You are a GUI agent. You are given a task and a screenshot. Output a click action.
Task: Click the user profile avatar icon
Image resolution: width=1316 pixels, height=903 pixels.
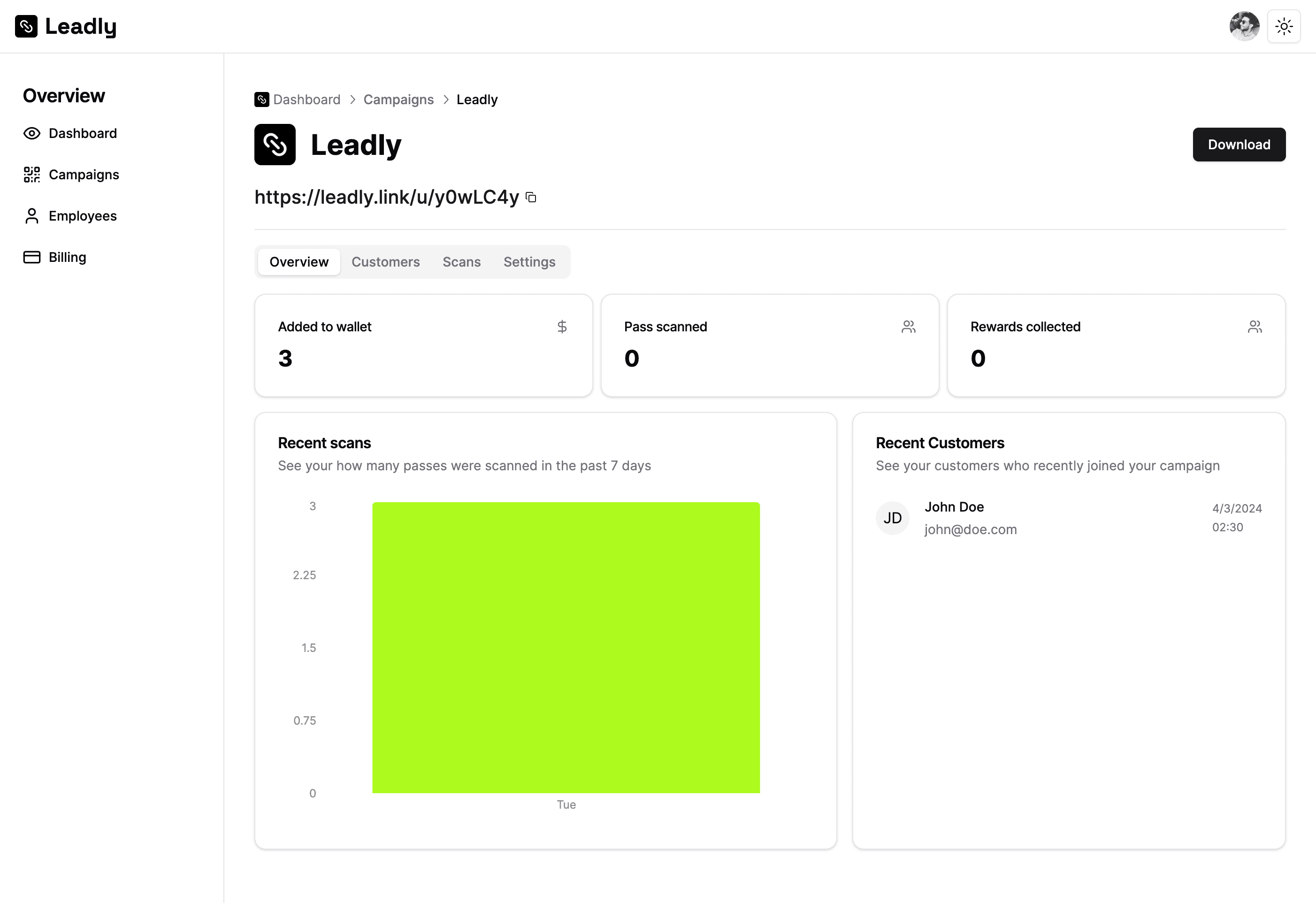1247,26
